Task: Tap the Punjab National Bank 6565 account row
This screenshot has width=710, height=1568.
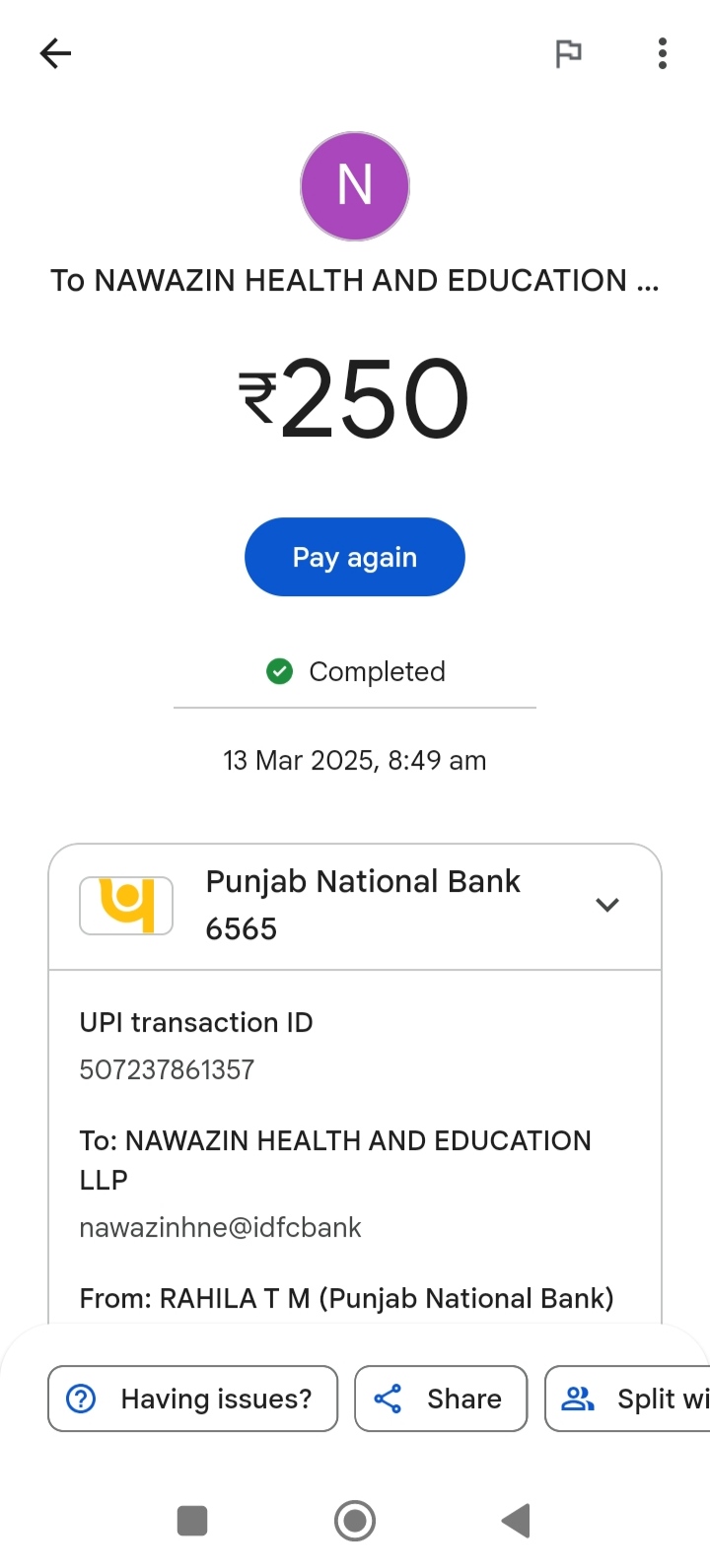Action: pyautogui.click(x=362, y=905)
